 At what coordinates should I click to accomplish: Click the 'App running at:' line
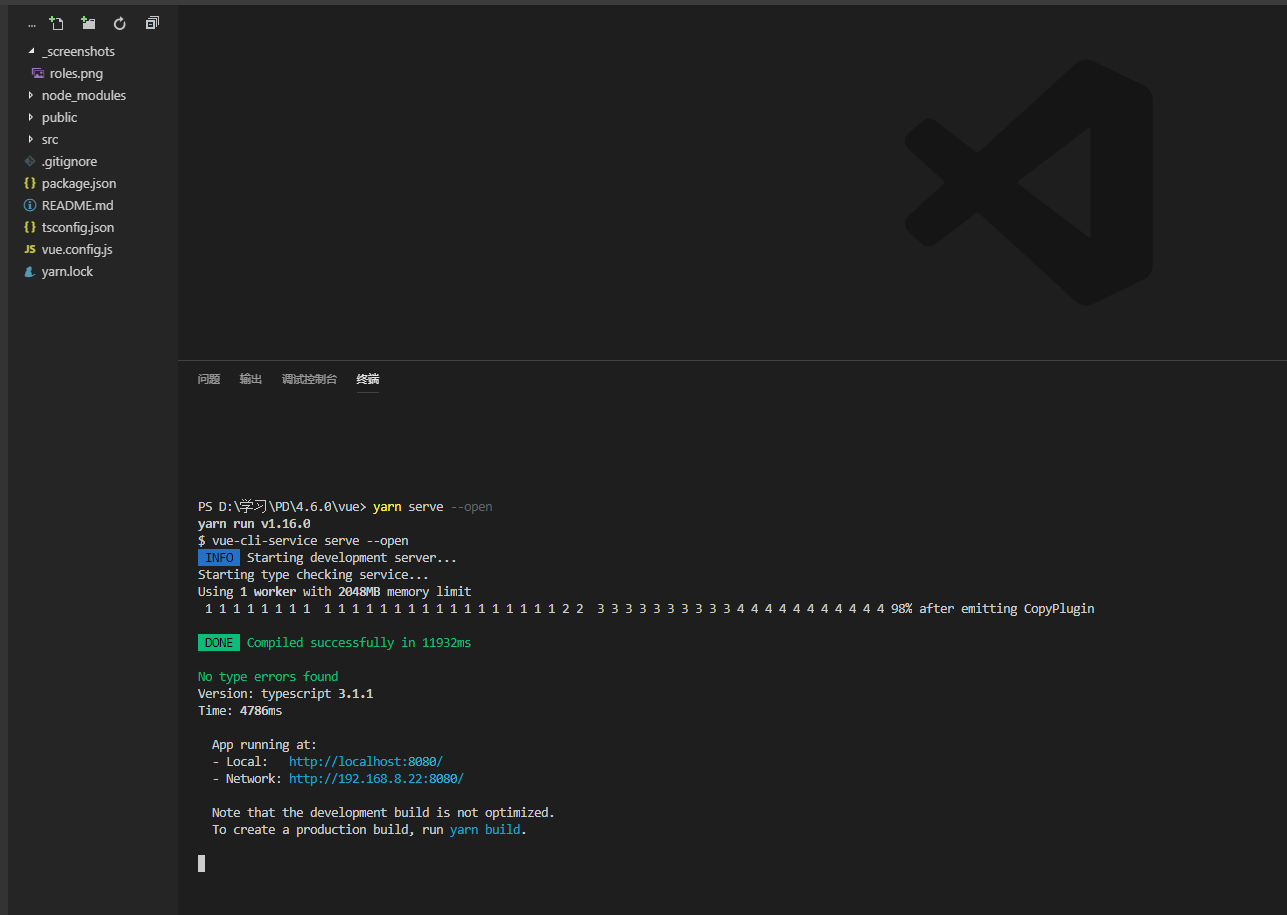(x=264, y=745)
